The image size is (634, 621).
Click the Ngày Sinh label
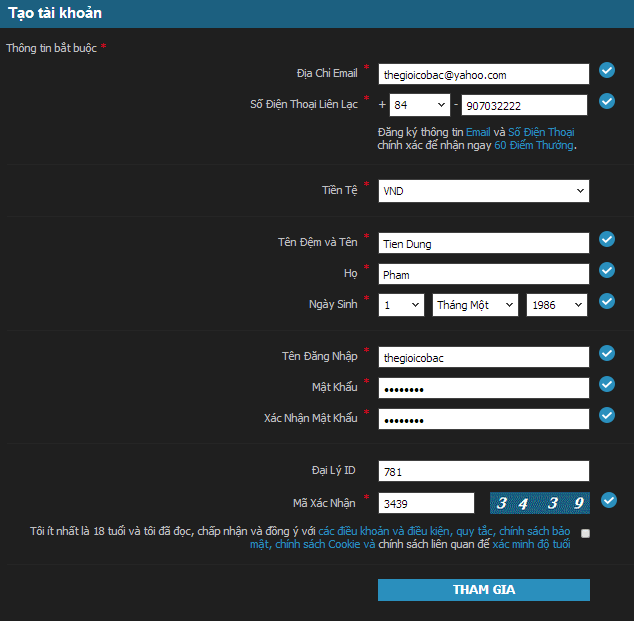333,304
